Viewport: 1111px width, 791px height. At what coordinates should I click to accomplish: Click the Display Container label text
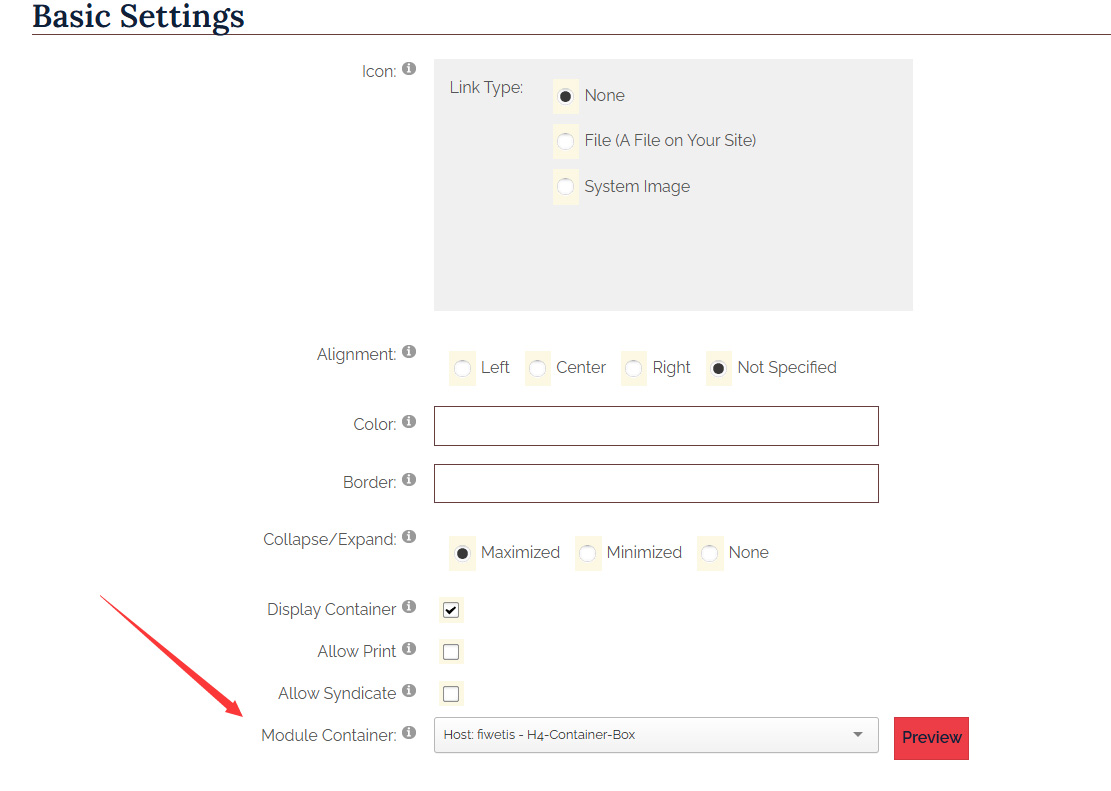(332, 610)
